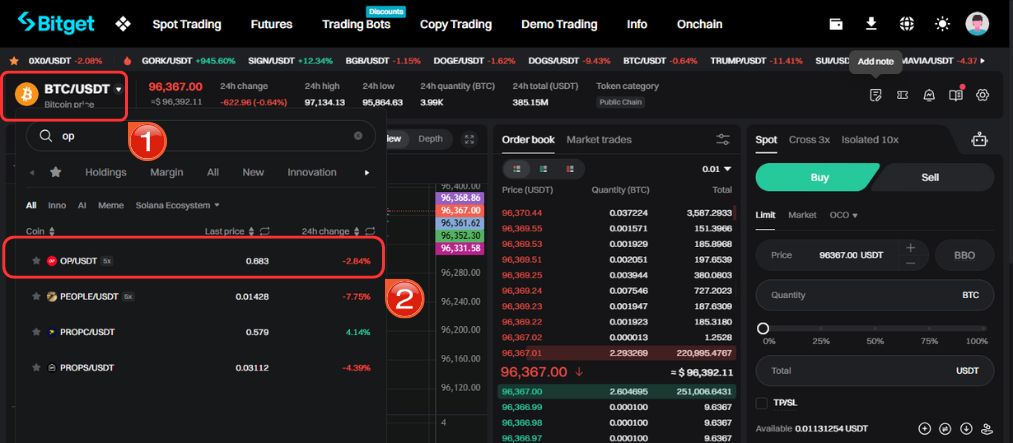Open the BTC/USDT pair selector dropdown
1013x443 pixels.
pyautogui.click(x=118, y=90)
